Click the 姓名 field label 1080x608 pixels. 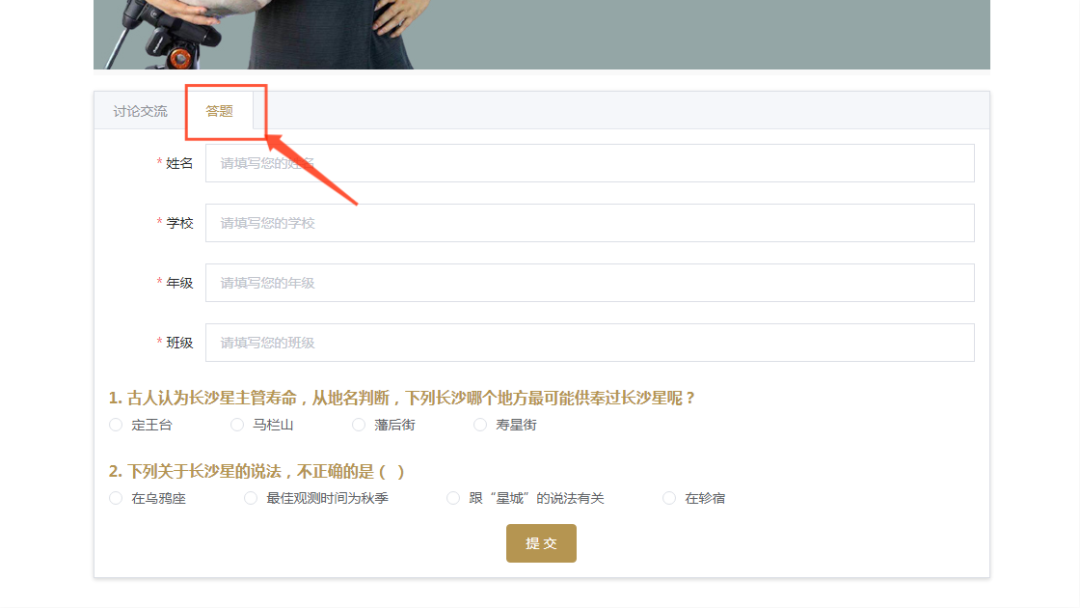(x=179, y=163)
